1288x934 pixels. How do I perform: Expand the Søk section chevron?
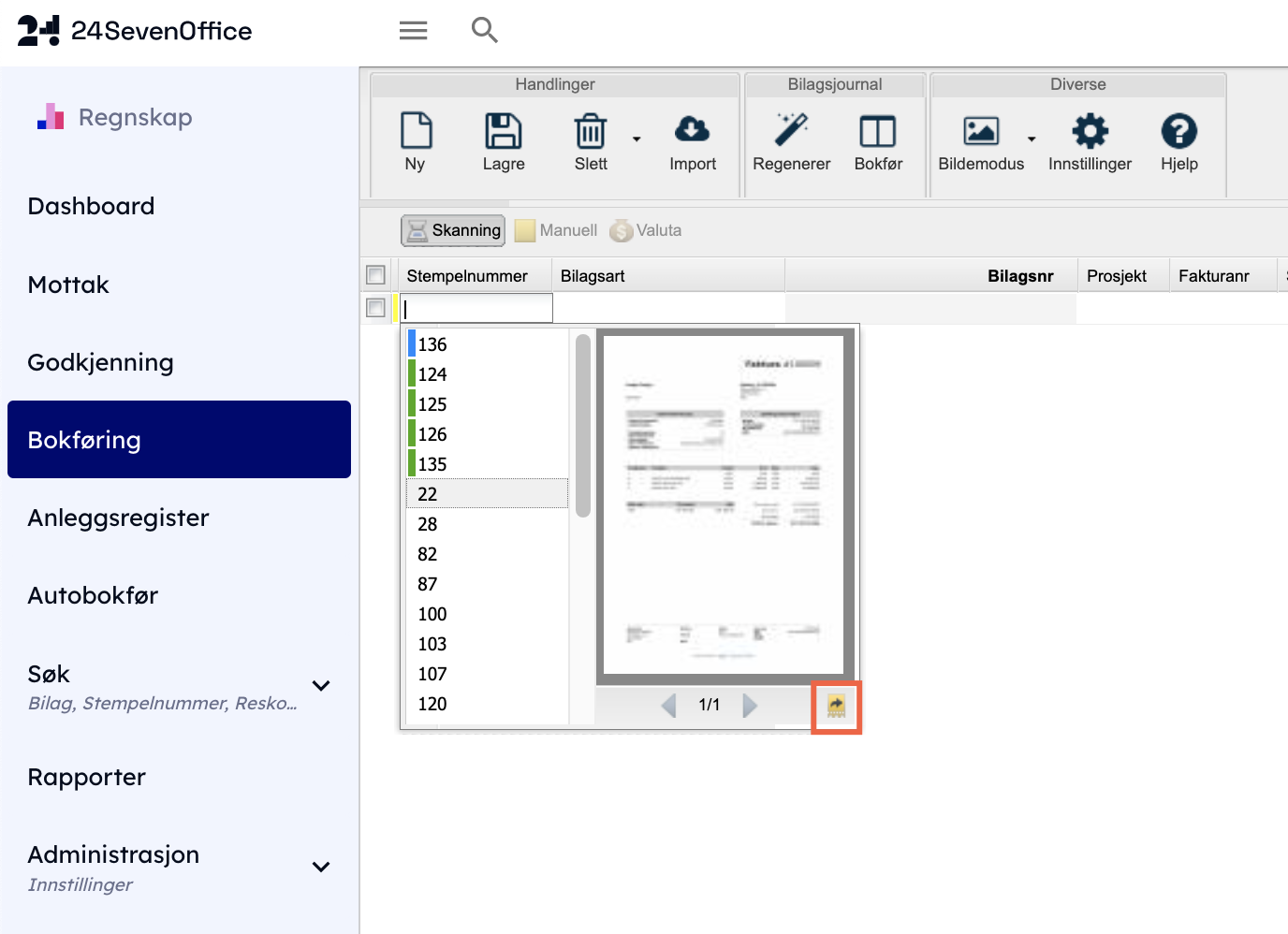pos(321,686)
